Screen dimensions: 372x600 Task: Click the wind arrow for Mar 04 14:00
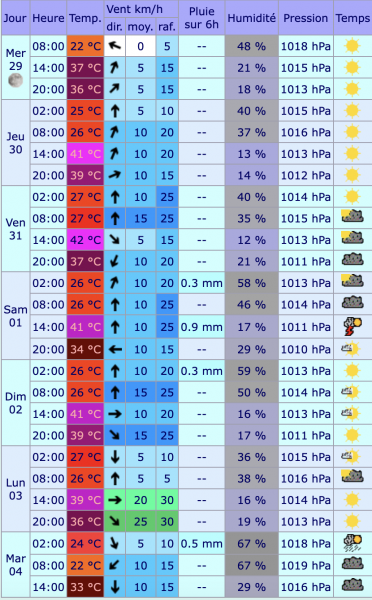click(115, 587)
